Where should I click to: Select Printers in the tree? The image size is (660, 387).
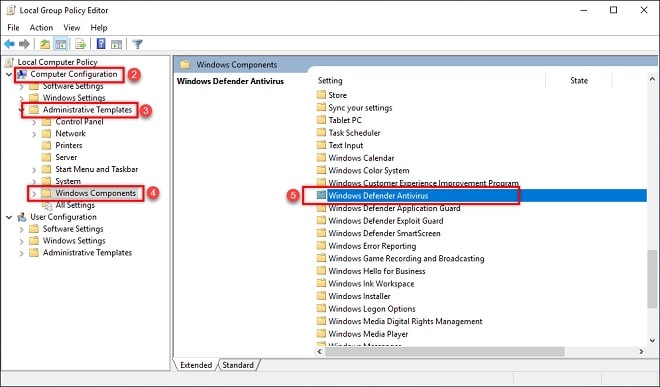69,145
